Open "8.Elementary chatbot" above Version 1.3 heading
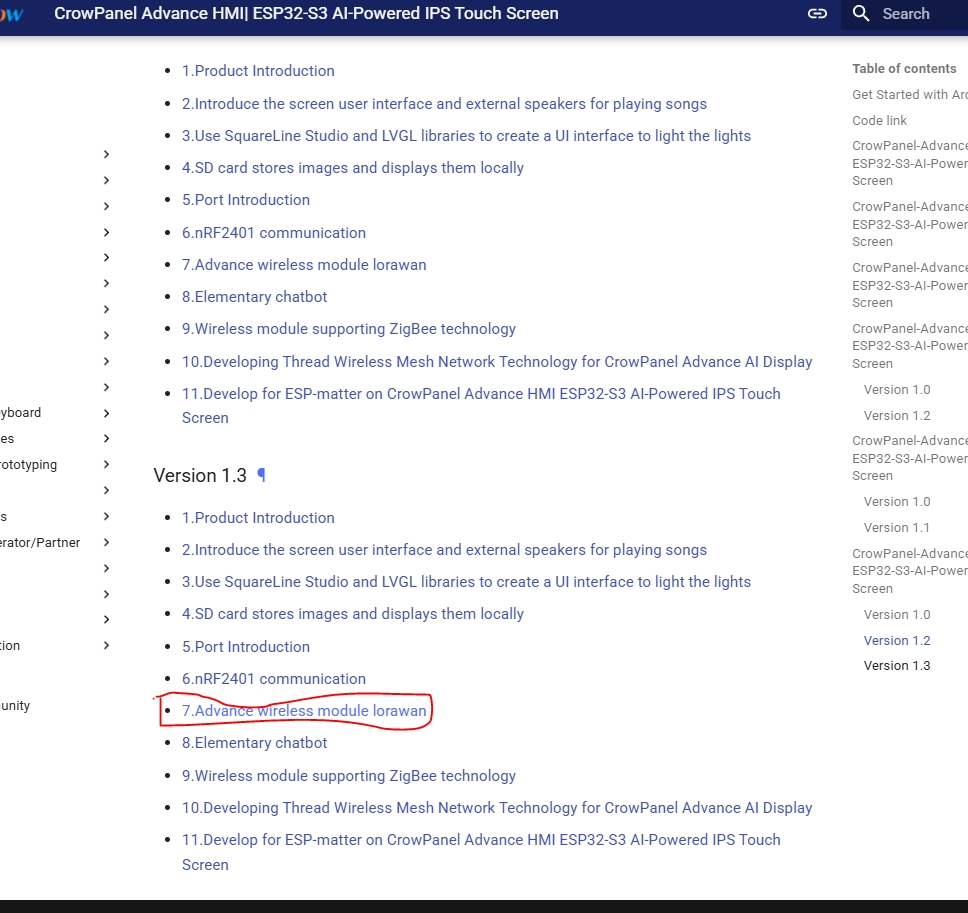 [x=254, y=297]
